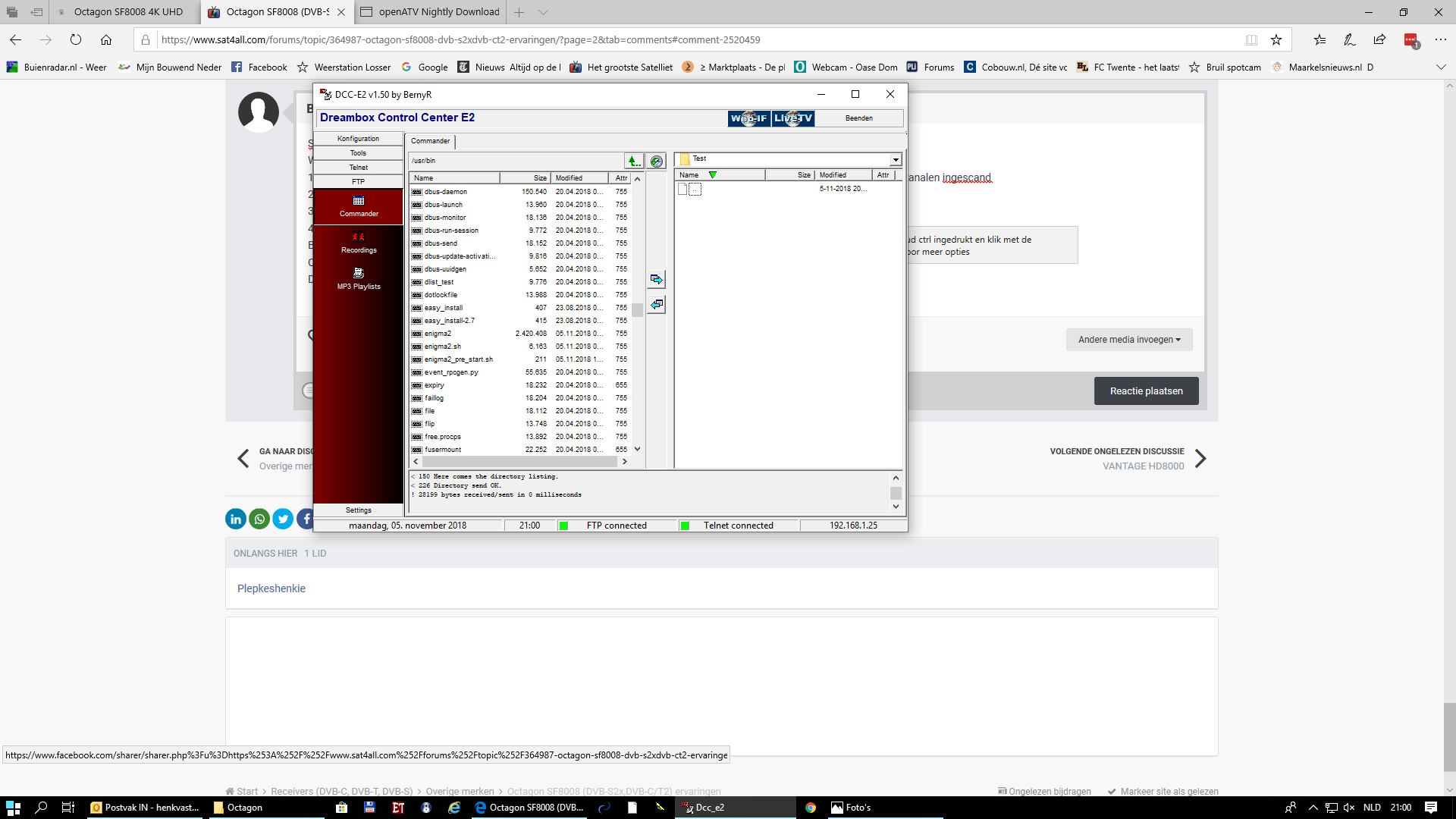Open the browser tab list chevron
This screenshot has width=1456, height=819.
(543, 12)
